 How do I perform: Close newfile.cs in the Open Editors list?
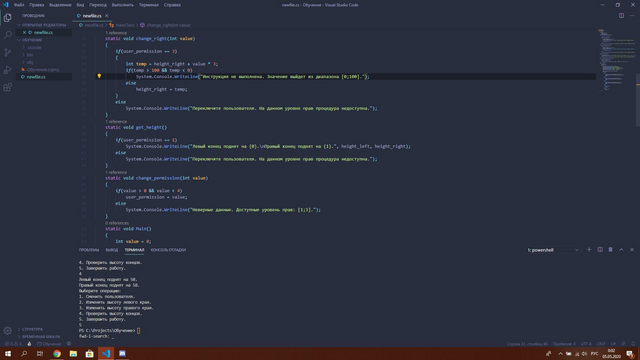pyautogui.click(x=24, y=32)
